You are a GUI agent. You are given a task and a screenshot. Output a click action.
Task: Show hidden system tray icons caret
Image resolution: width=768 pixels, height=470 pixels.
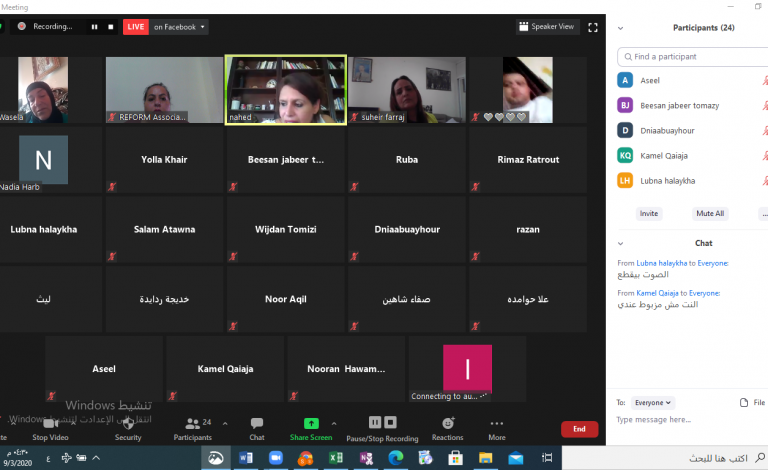(96, 458)
